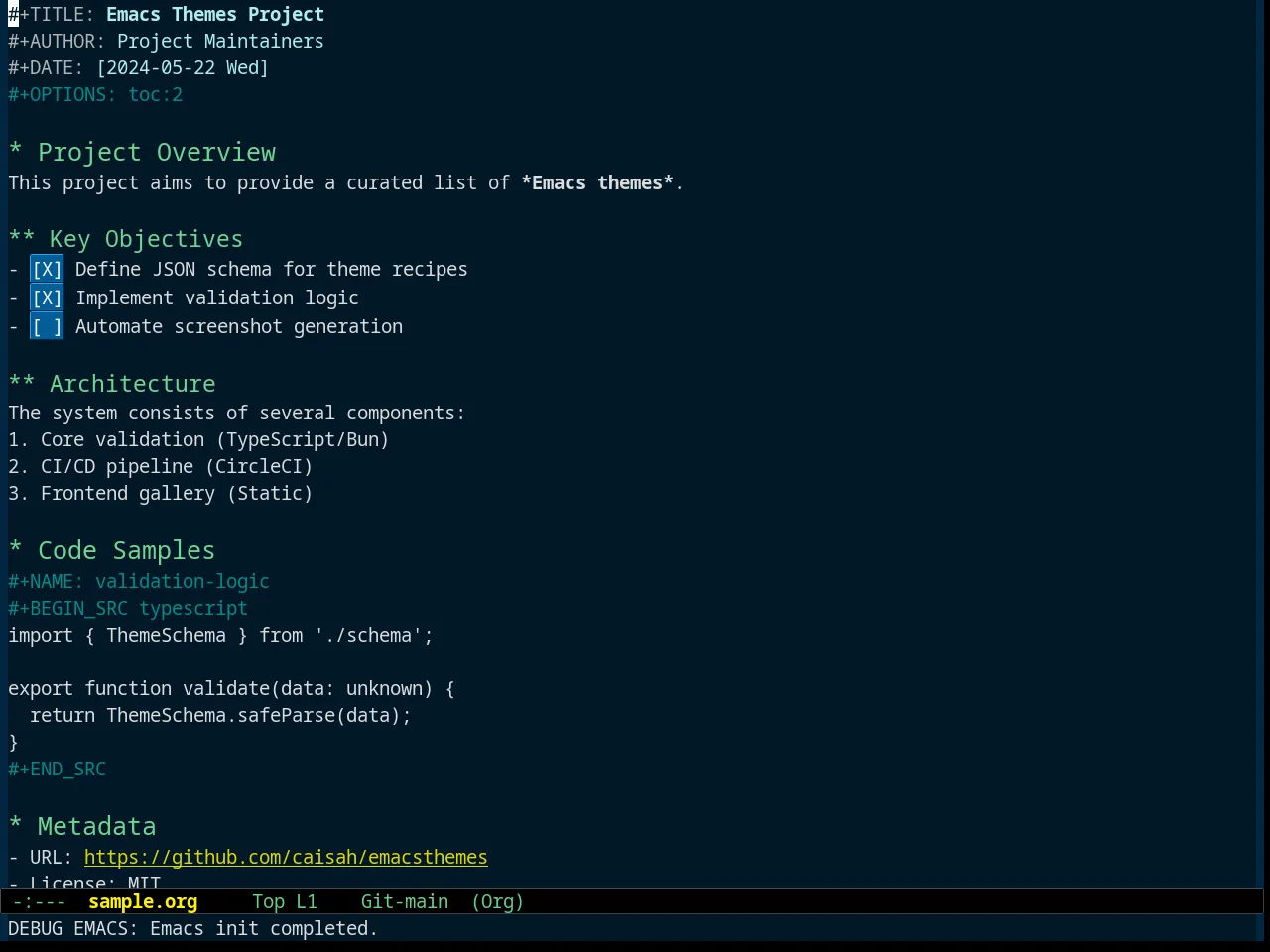Image resolution: width=1270 pixels, height=952 pixels.
Task: Click the #+END_SRC line
Action: click(x=57, y=769)
